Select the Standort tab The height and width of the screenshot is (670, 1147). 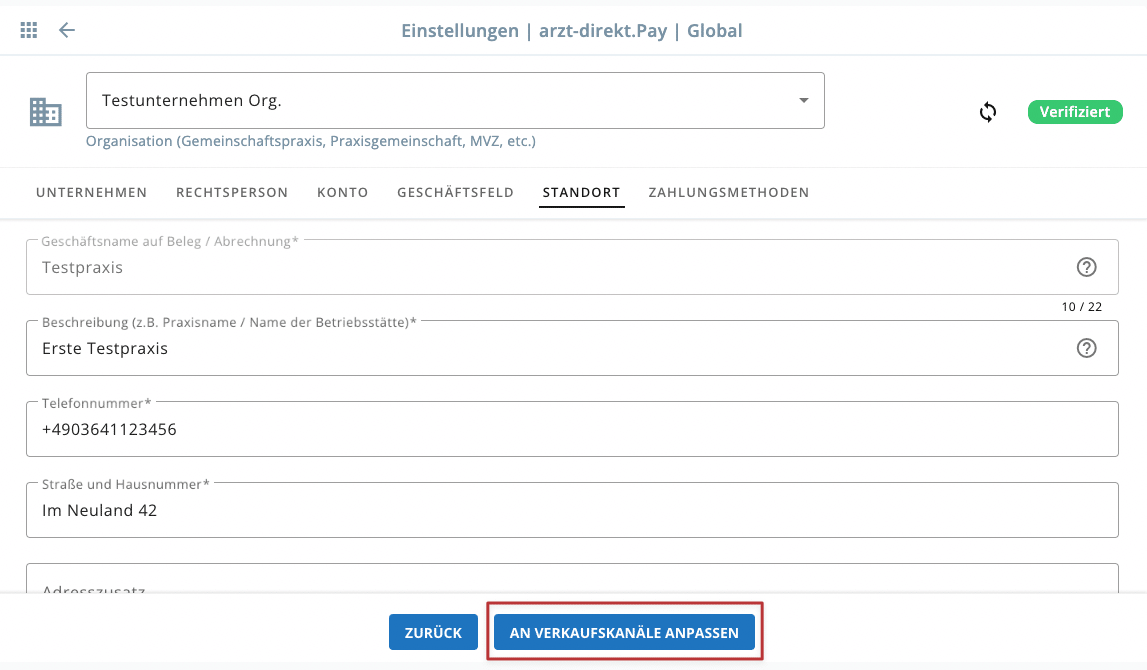point(581,192)
